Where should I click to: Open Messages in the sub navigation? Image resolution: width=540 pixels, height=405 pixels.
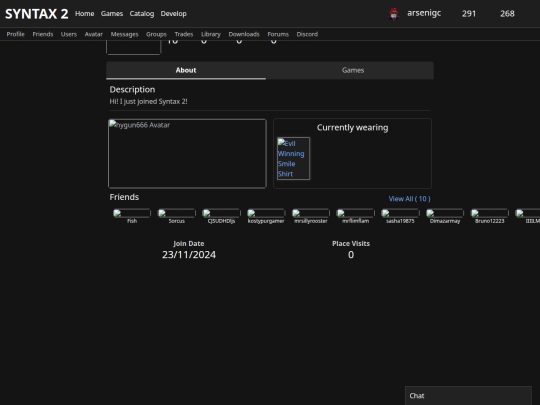(x=124, y=34)
